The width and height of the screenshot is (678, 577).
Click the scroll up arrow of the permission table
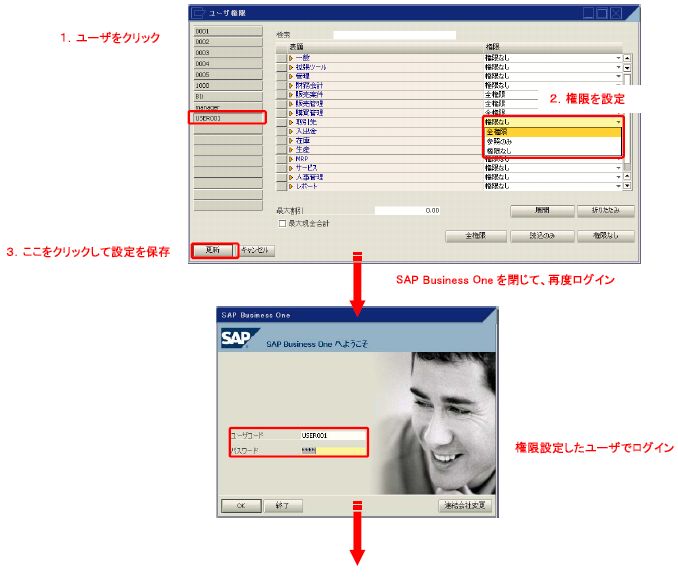point(627,58)
